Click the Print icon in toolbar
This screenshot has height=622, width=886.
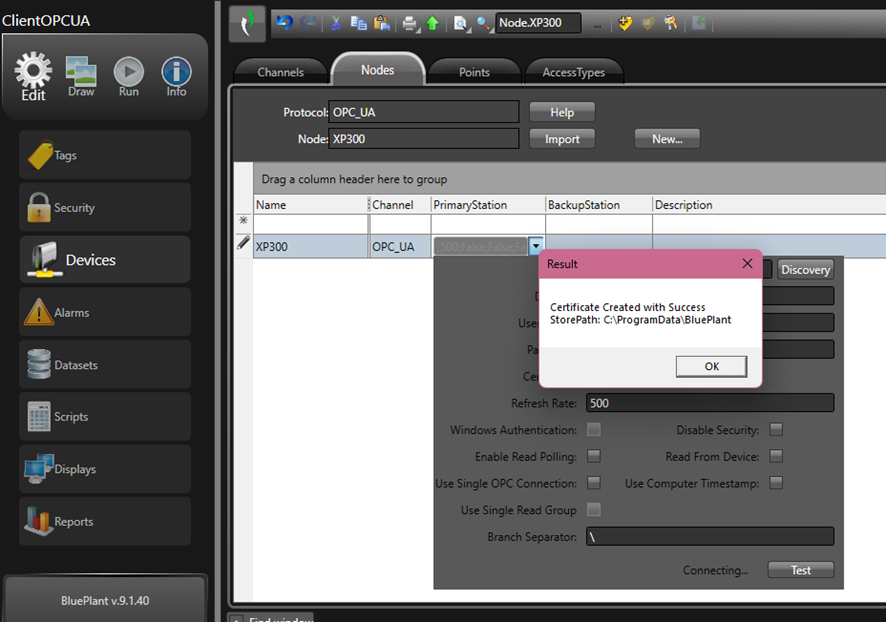point(410,23)
